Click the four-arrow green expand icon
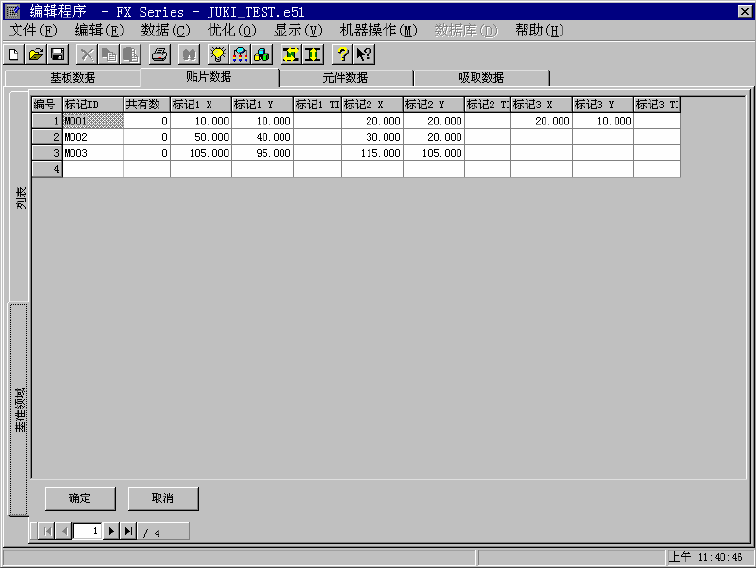The height and width of the screenshot is (568, 756). (x=291, y=54)
